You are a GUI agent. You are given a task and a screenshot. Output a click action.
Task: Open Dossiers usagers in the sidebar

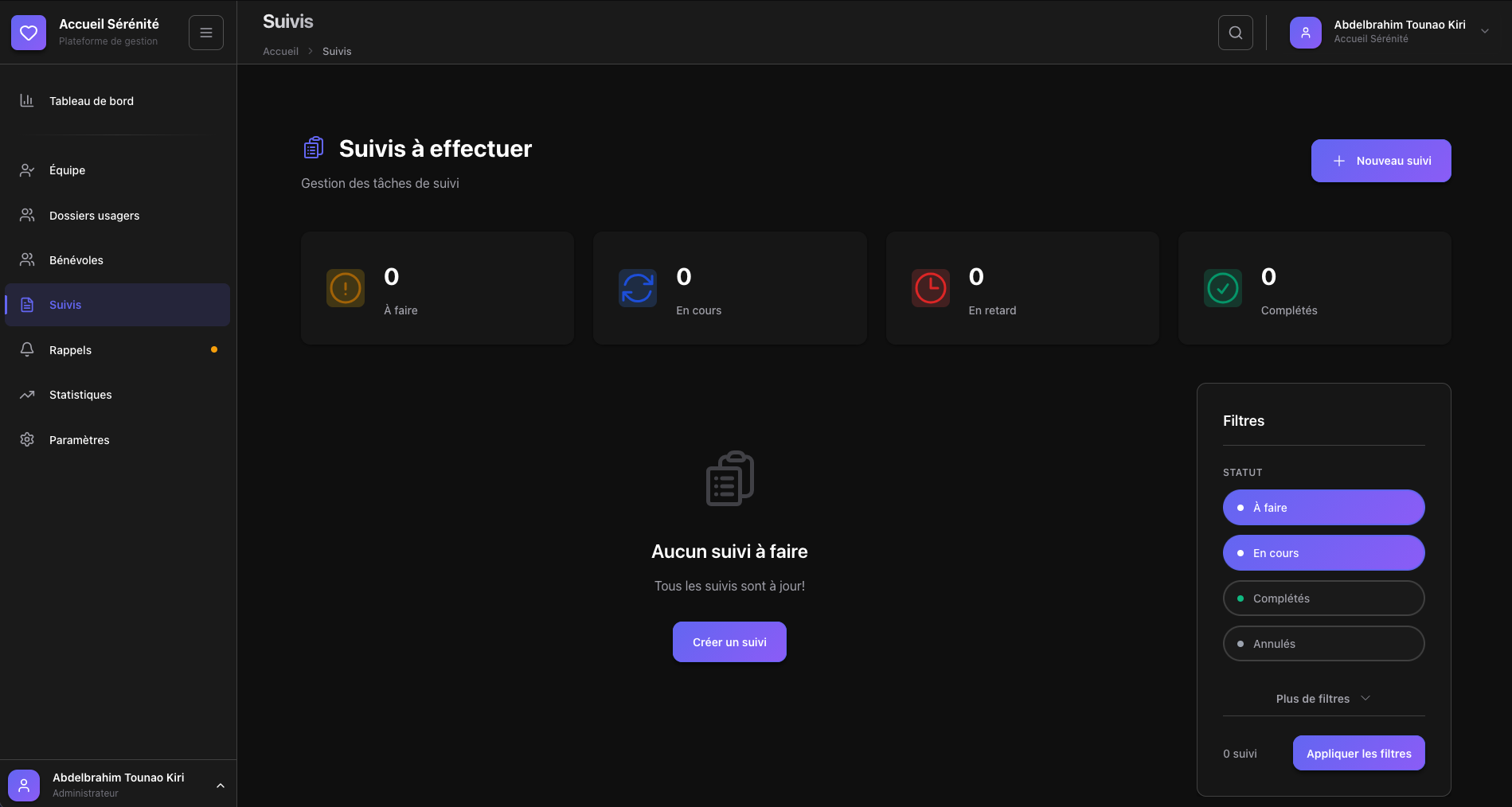click(x=94, y=216)
